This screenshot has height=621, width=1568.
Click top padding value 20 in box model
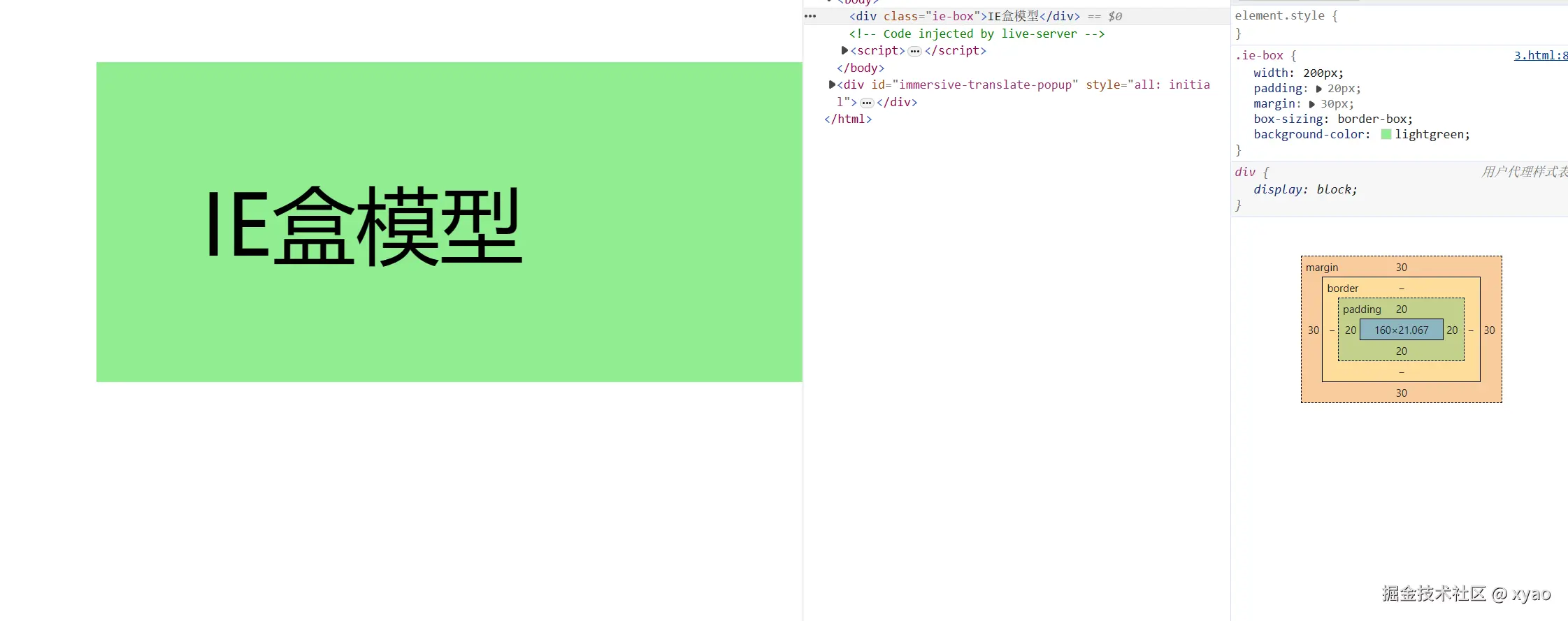click(x=1402, y=309)
